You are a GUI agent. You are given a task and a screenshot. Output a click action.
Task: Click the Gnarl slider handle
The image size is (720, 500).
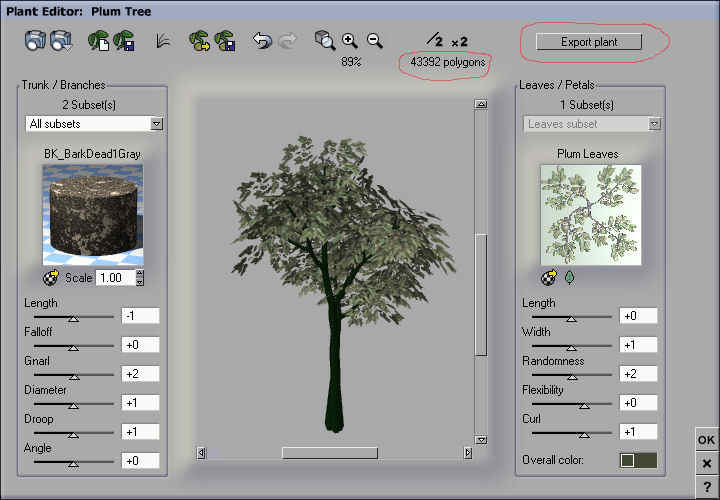coord(73,376)
